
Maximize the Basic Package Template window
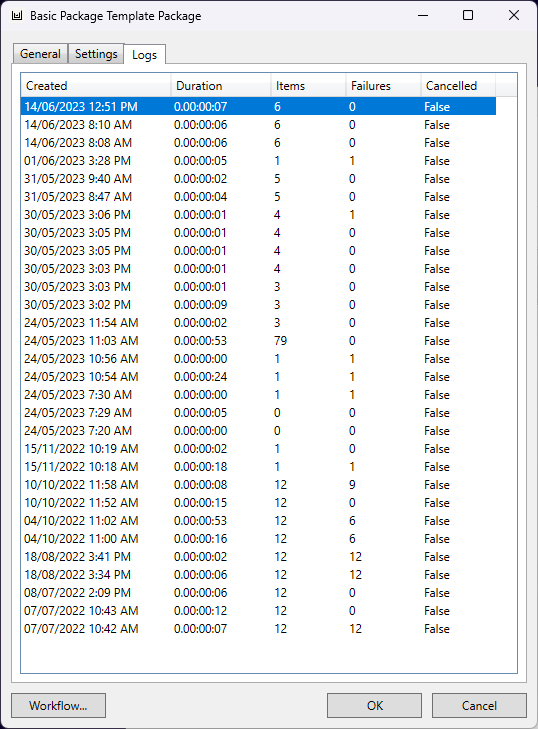pos(468,15)
